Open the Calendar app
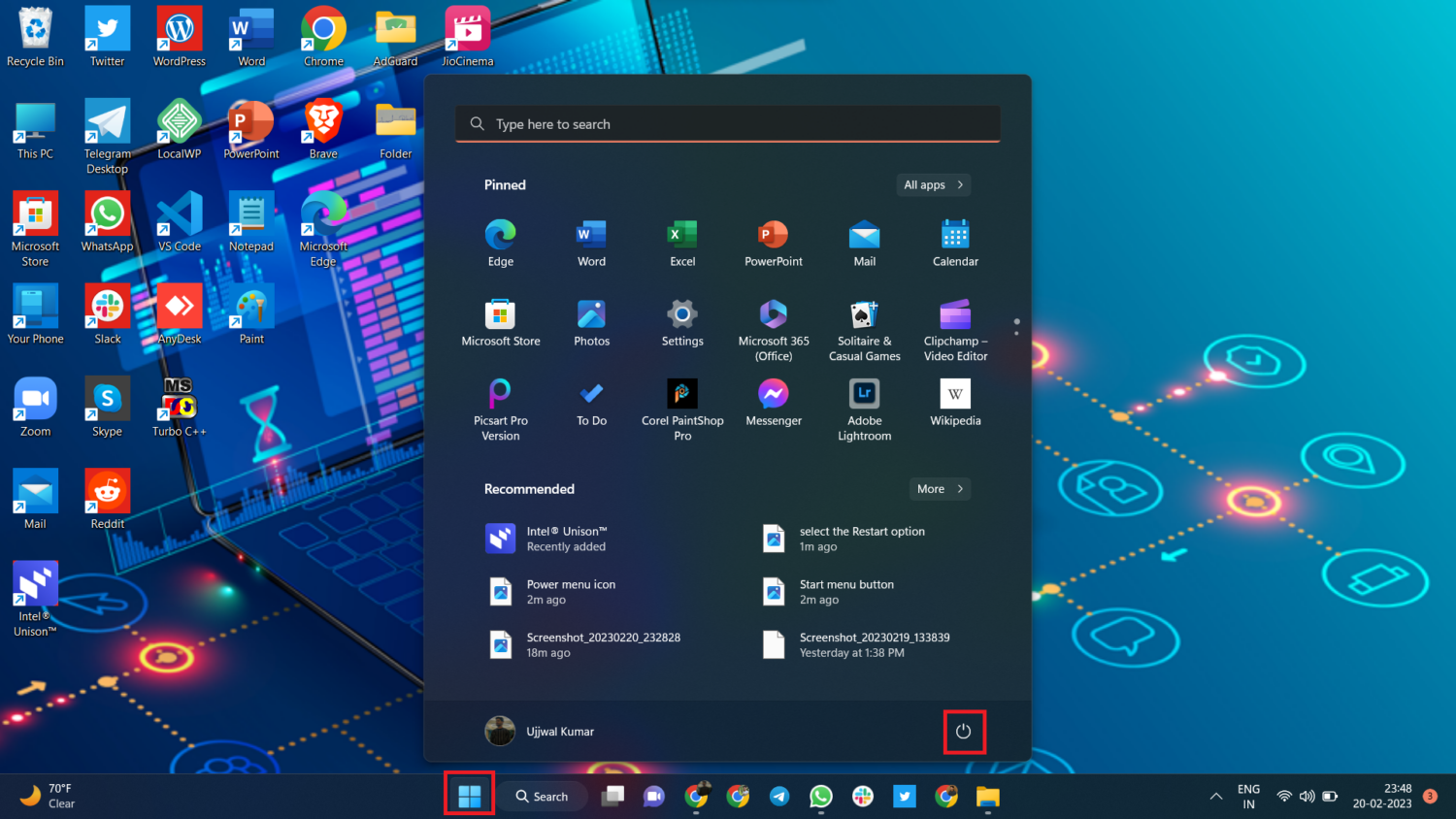 point(955,243)
